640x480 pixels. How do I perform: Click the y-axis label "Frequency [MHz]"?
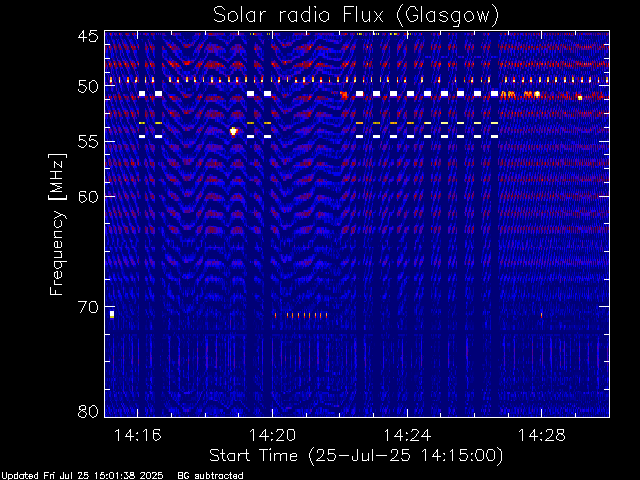click(x=57, y=224)
